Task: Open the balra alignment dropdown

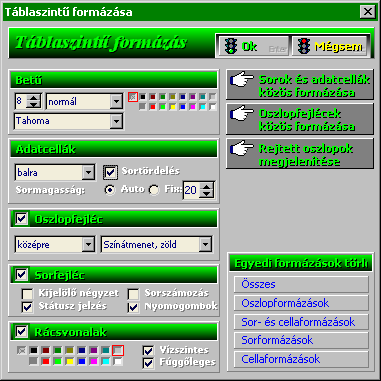Action: [88, 172]
